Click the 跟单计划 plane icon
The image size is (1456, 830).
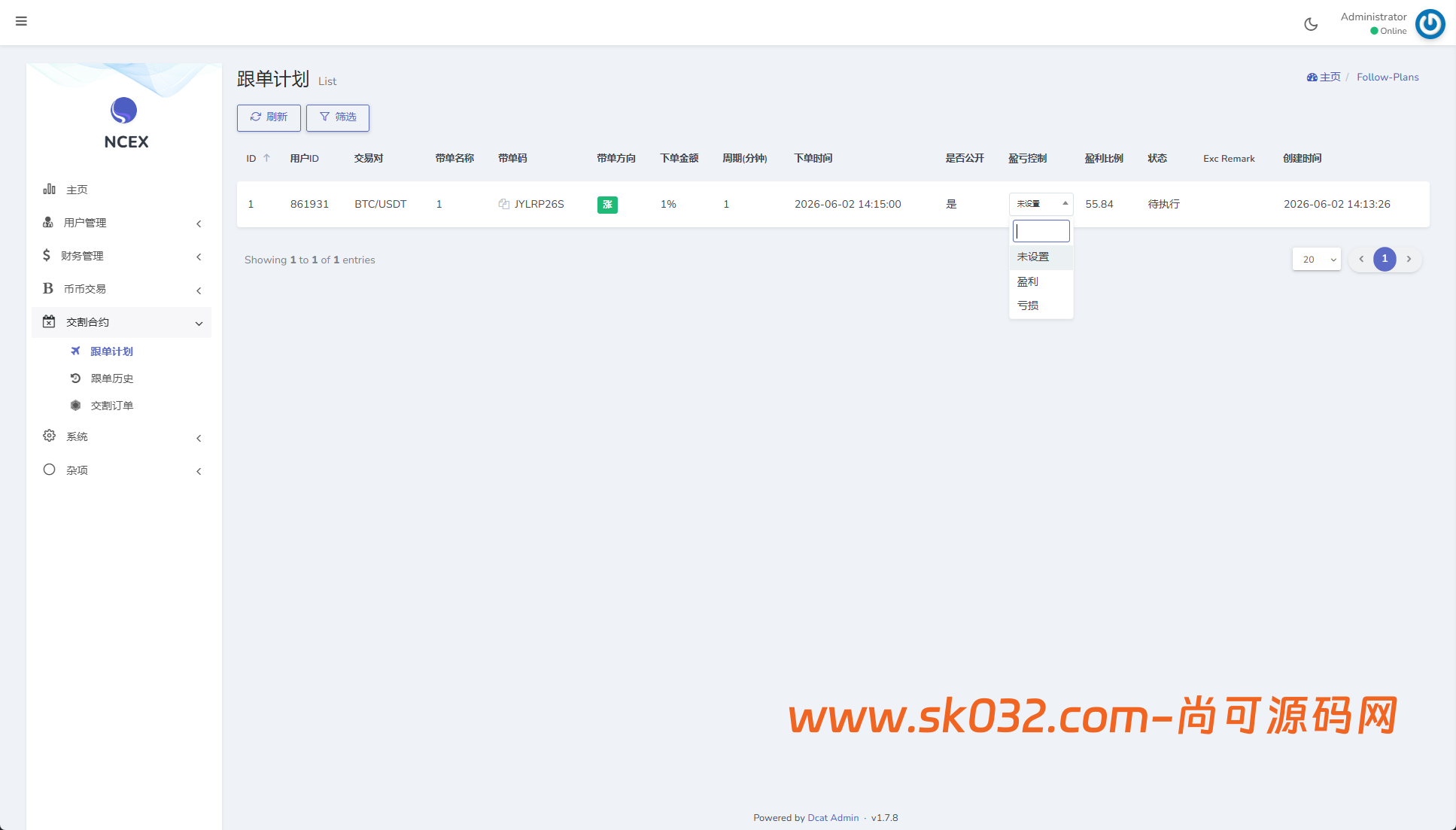pos(75,351)
